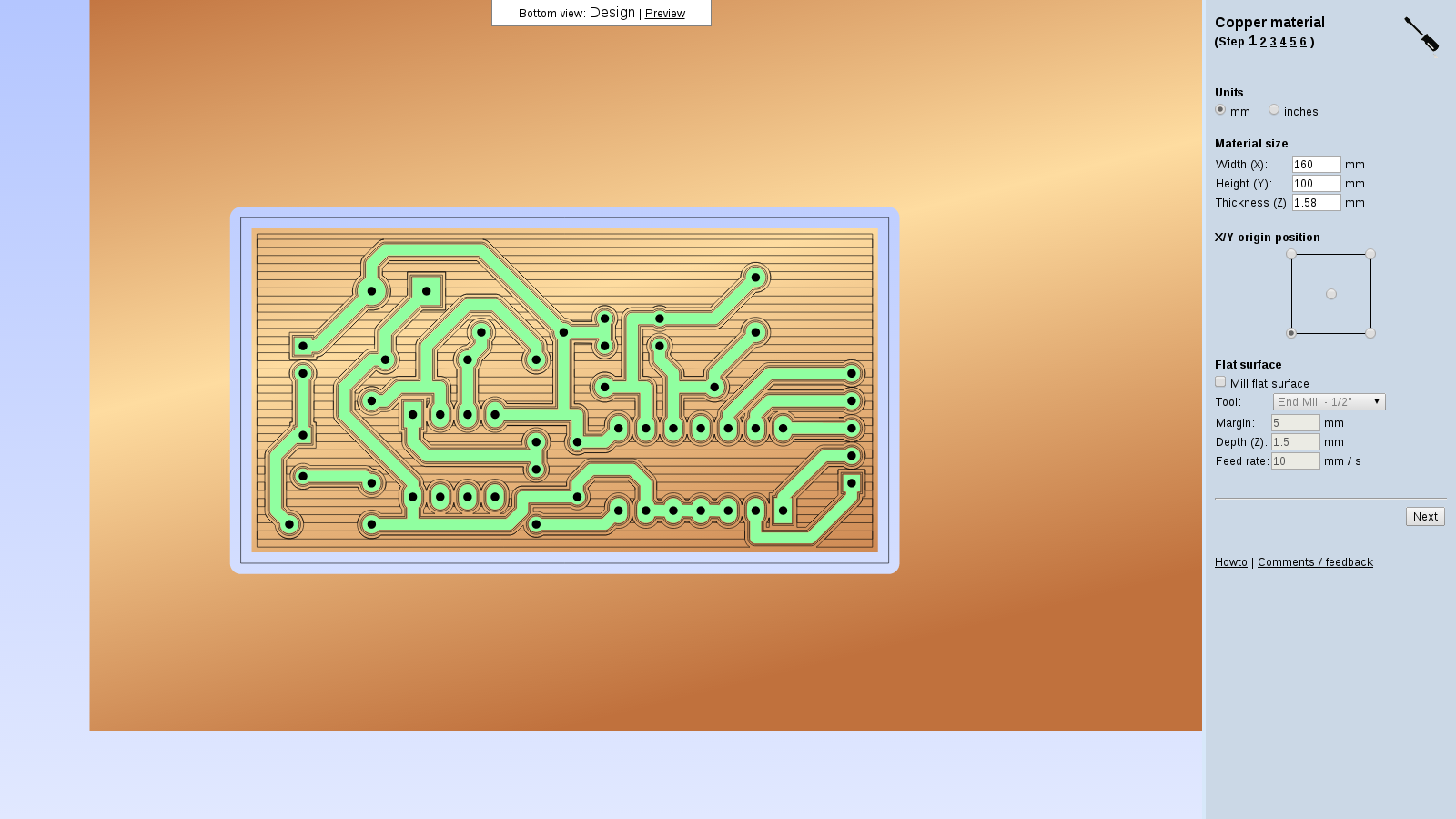
Task: Click the 'X/Y origin position' label
Action: 1267,238
